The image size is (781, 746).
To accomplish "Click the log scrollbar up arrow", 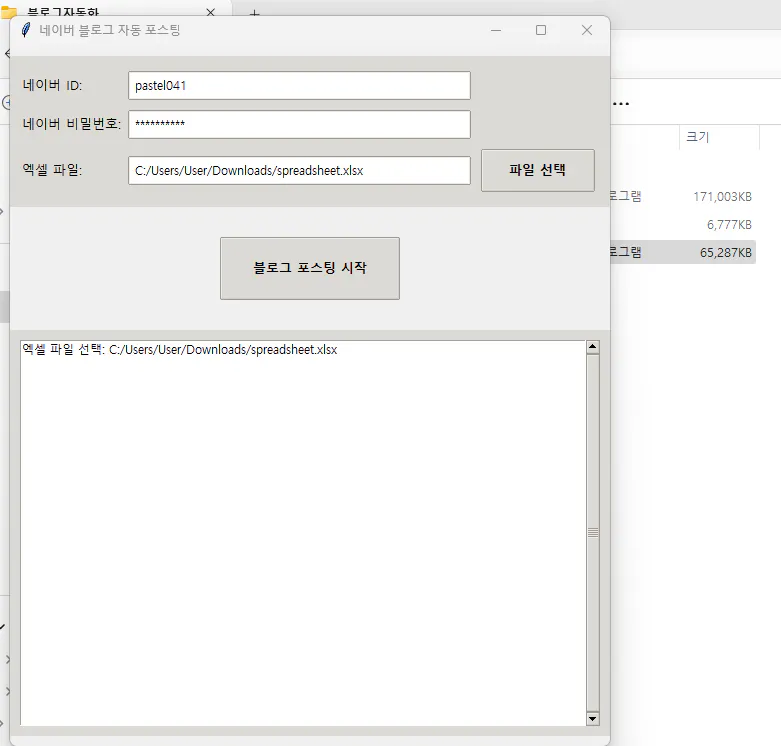I will (x=592, y=347).
